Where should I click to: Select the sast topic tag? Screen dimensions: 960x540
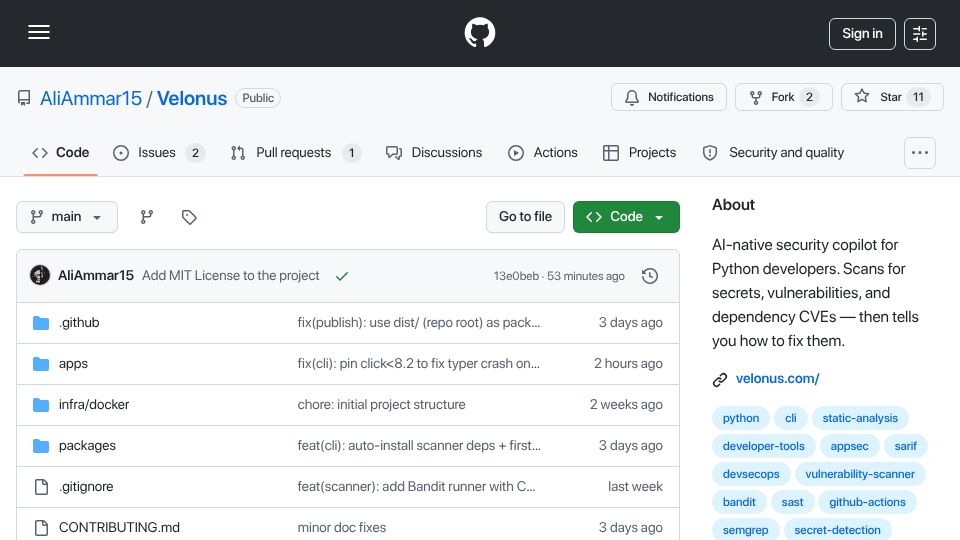click(x=792, y=502)
